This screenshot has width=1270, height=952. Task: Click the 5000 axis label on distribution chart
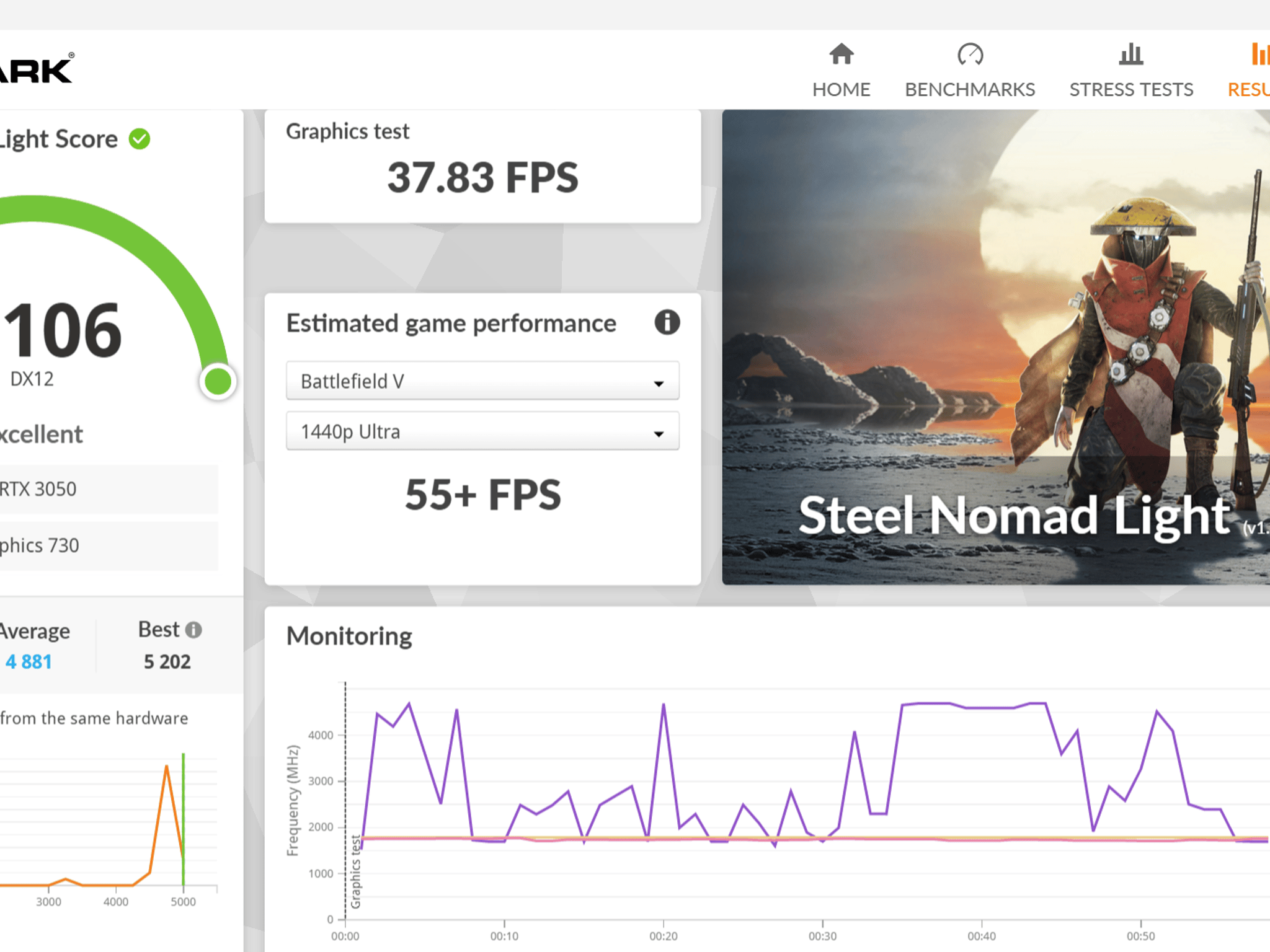click(183, 902)
